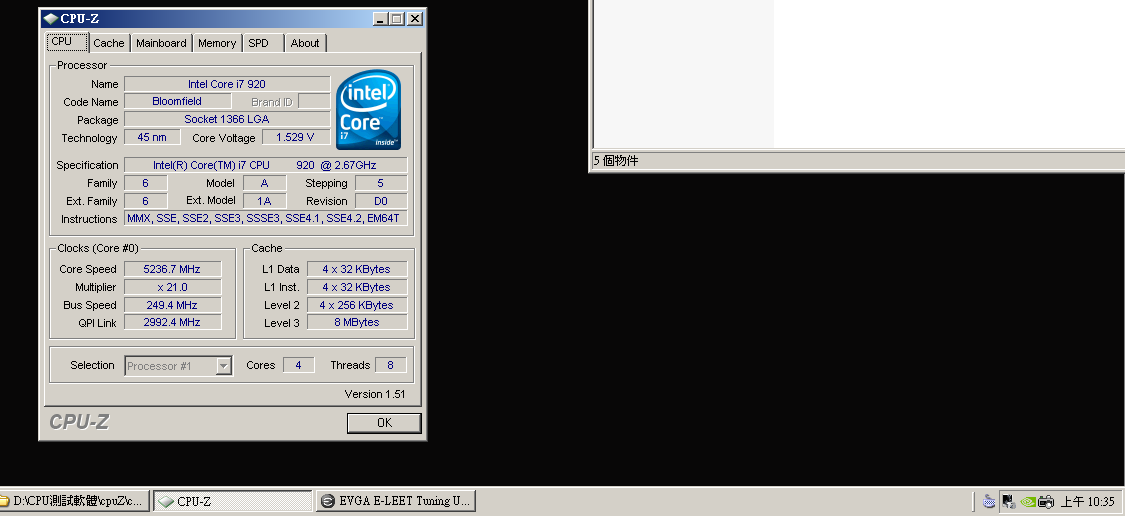
Task: Click the Core Speed value '5236.7 MHz'
Action: 172,269
